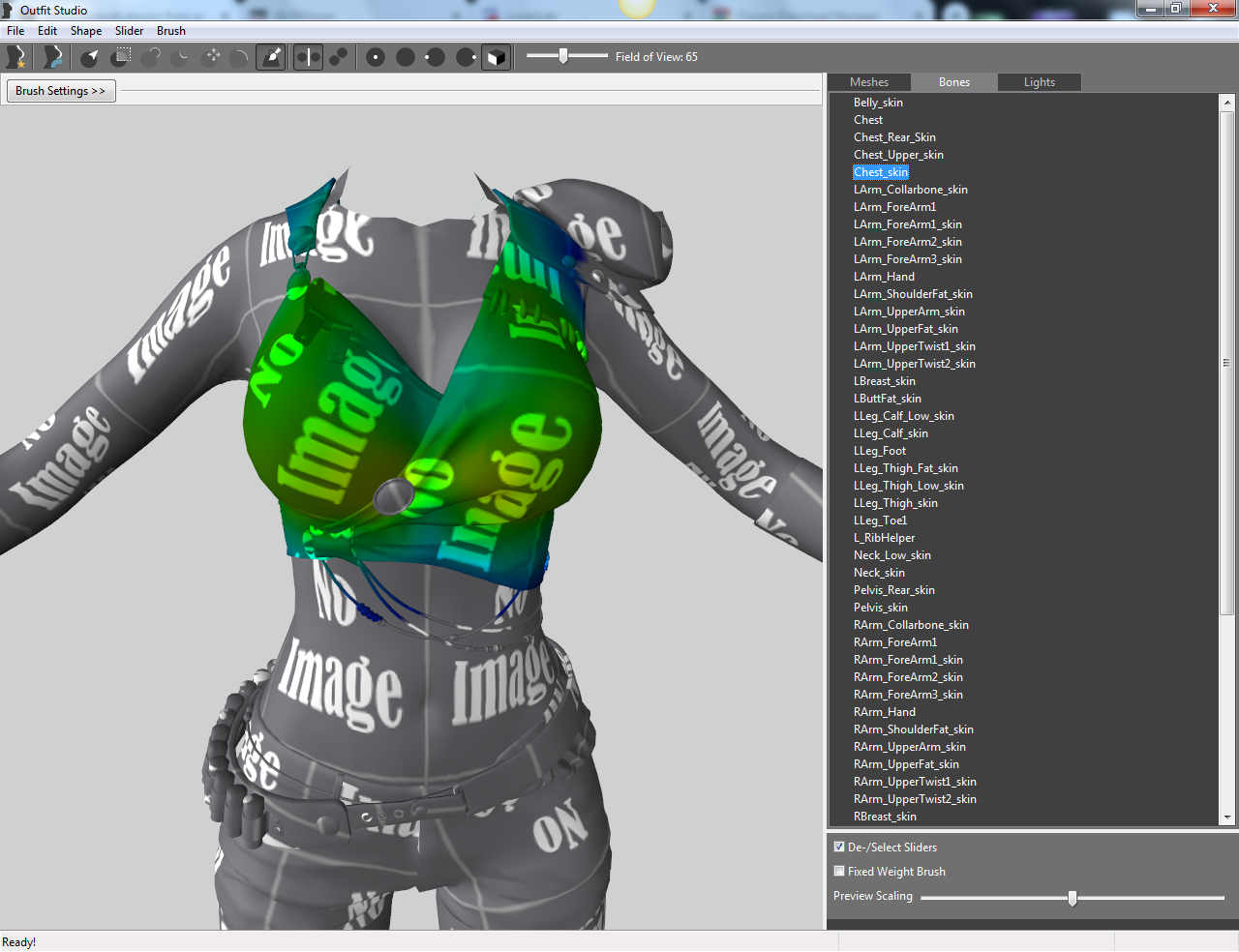Select the LBreast_skin bone in list
Viewport: 1239px width, 952px height.
[884, 381]
